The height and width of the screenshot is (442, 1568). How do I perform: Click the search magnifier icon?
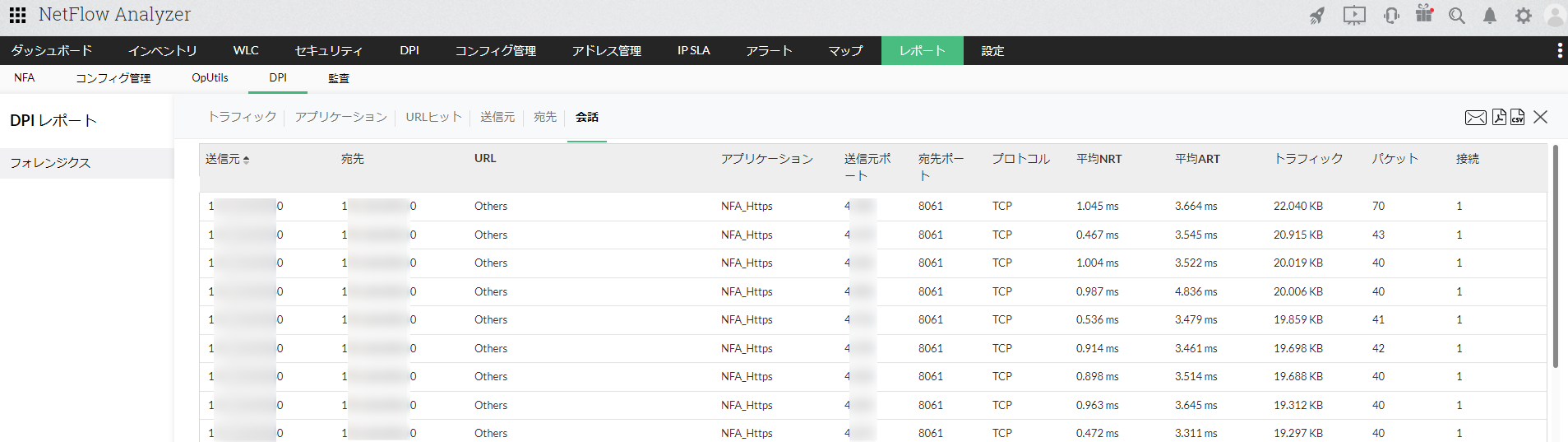1457,16
